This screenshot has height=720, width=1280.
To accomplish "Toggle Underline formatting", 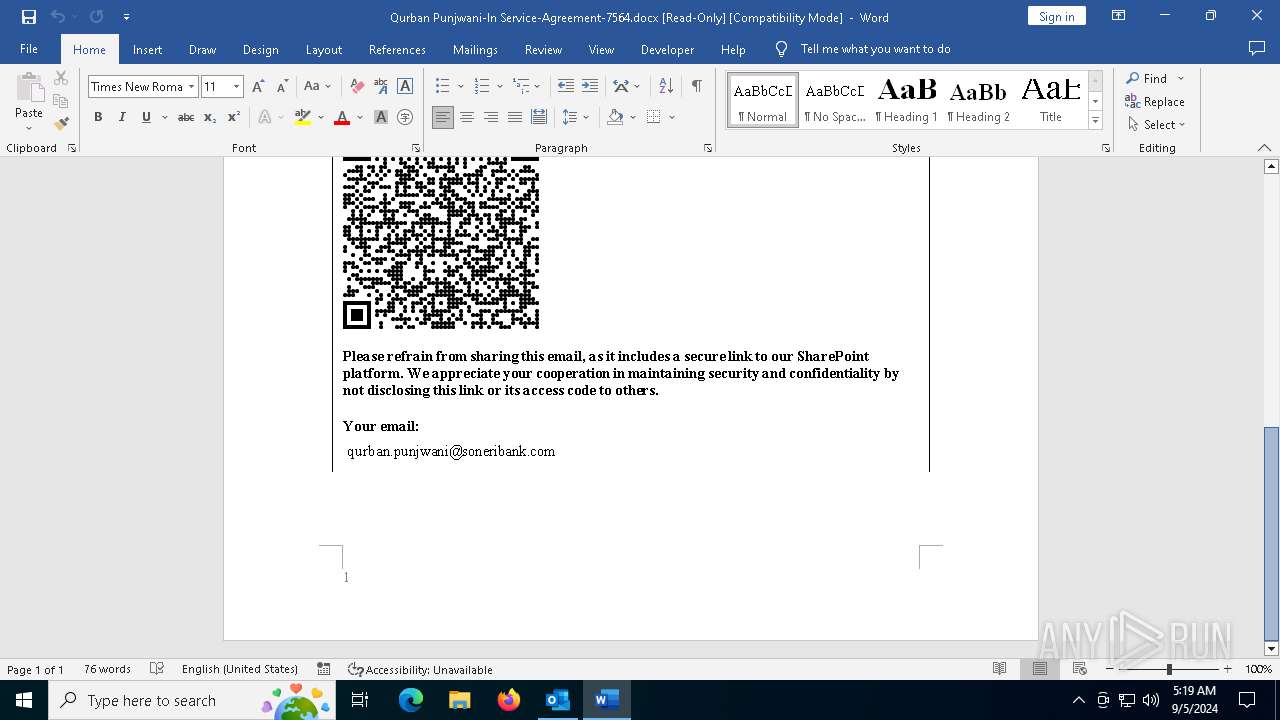I will 146,117.
